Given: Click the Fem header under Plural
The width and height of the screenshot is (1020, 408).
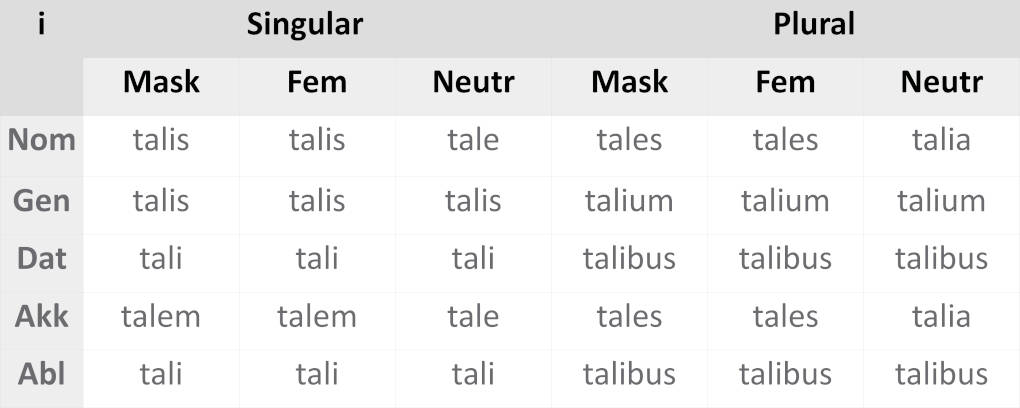Looking at the screenshot, I should 785,82.
